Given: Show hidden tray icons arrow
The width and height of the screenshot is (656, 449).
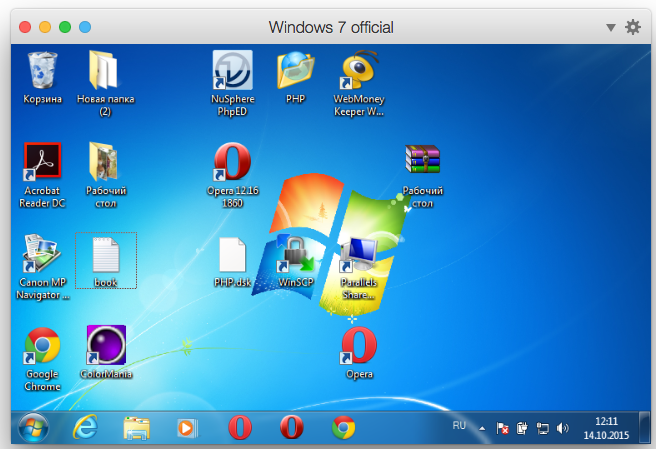Looking at the screenshot, I should click(x=482, y=428).
